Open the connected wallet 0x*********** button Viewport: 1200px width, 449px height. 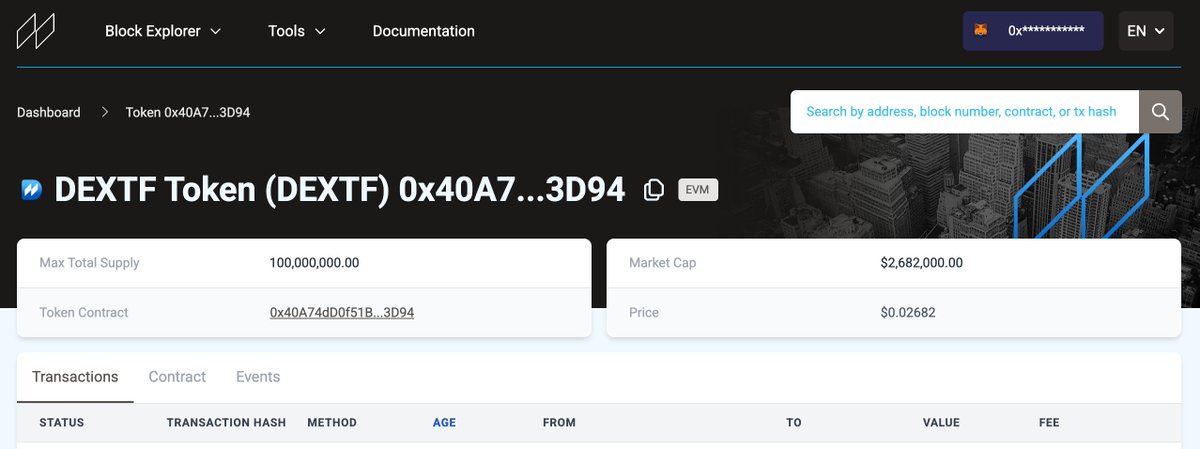coord(1033,31)
